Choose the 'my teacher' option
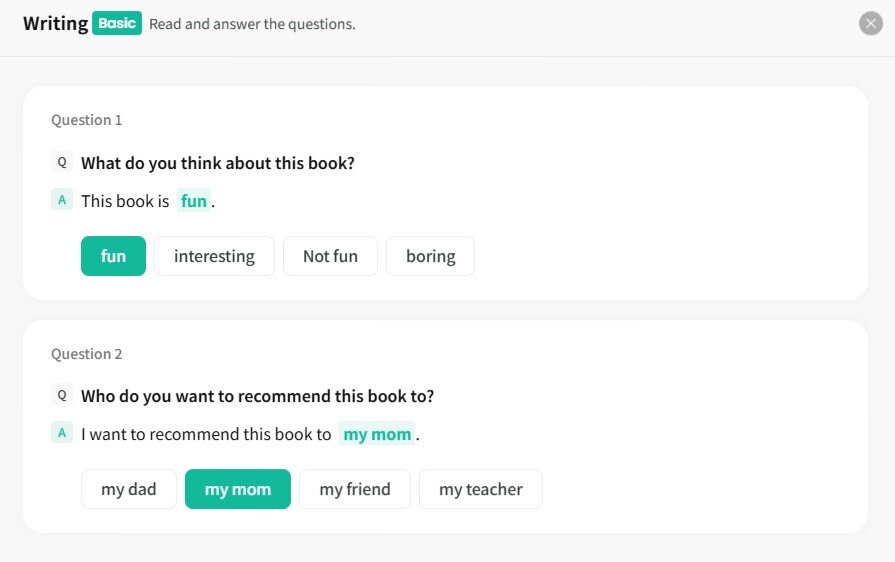The width and height of the screenshot is (895, 562). pos(481,489)
